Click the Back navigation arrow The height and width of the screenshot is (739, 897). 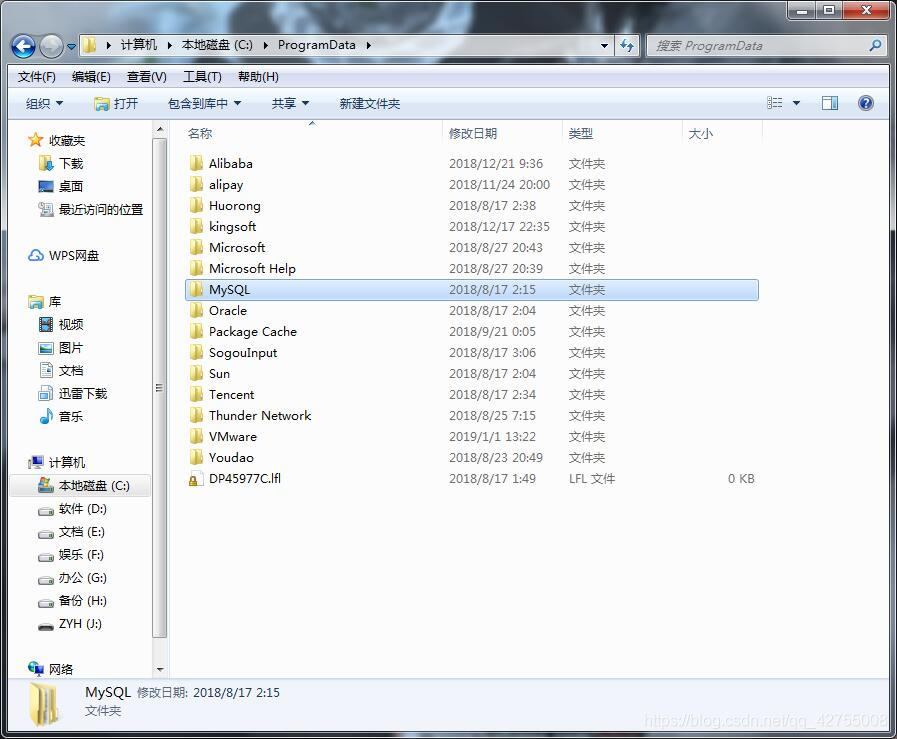pos(23,46)
